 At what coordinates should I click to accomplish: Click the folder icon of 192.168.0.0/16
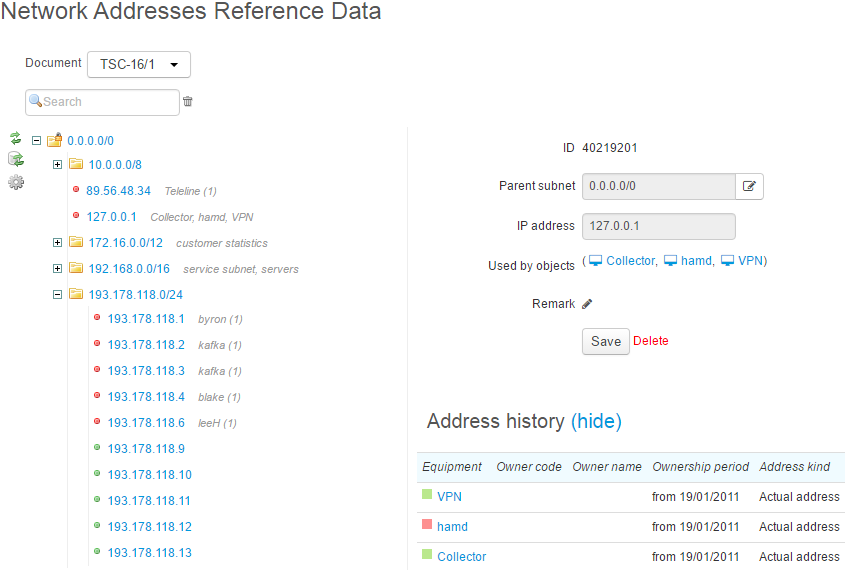pos(76,268)
